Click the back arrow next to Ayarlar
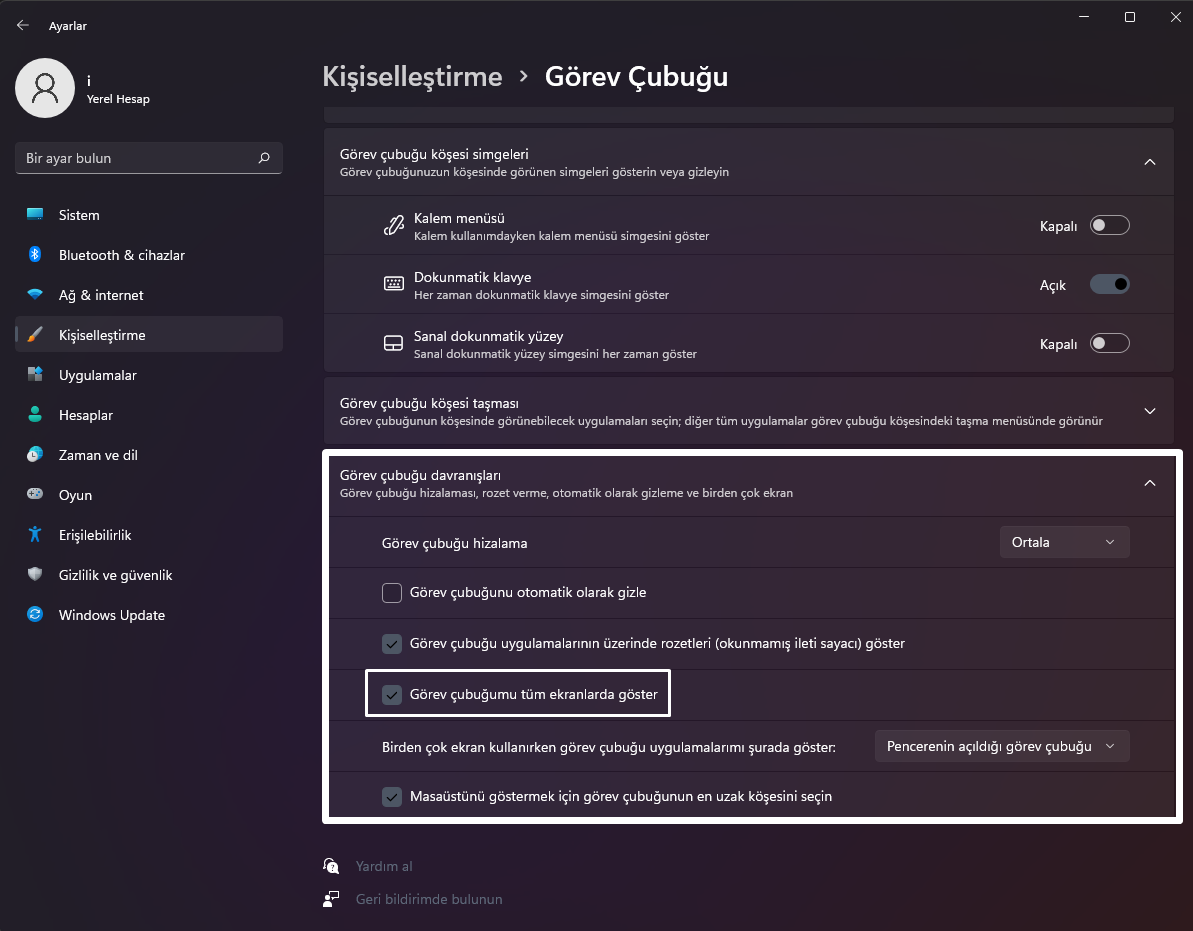Image resolution: width=1193 pixels, height=931 pixels. point(23,26)
